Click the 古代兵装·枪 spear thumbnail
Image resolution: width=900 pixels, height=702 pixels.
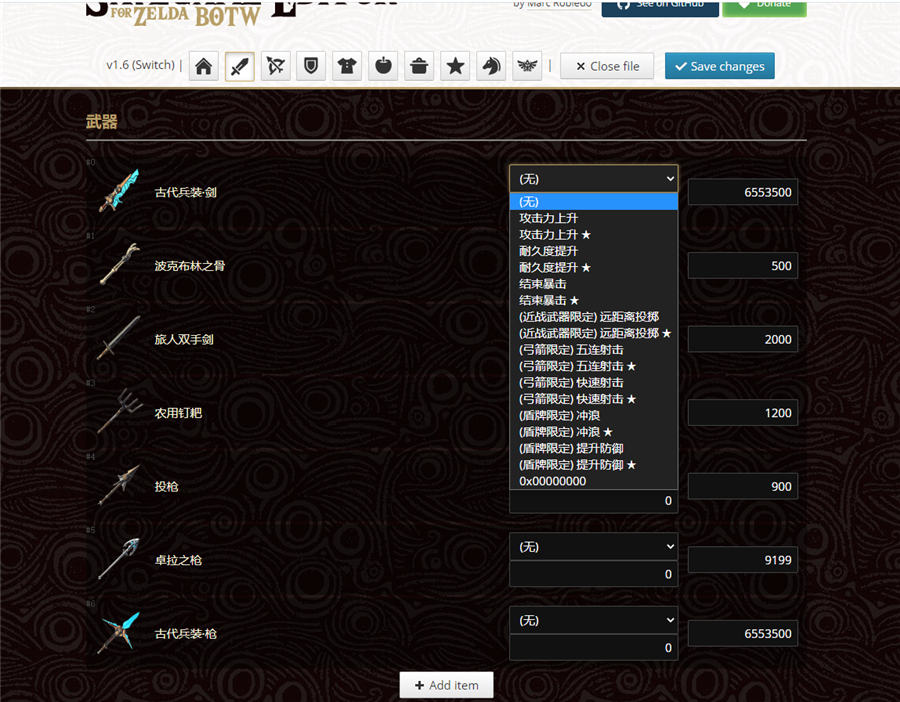click(119, 632)
